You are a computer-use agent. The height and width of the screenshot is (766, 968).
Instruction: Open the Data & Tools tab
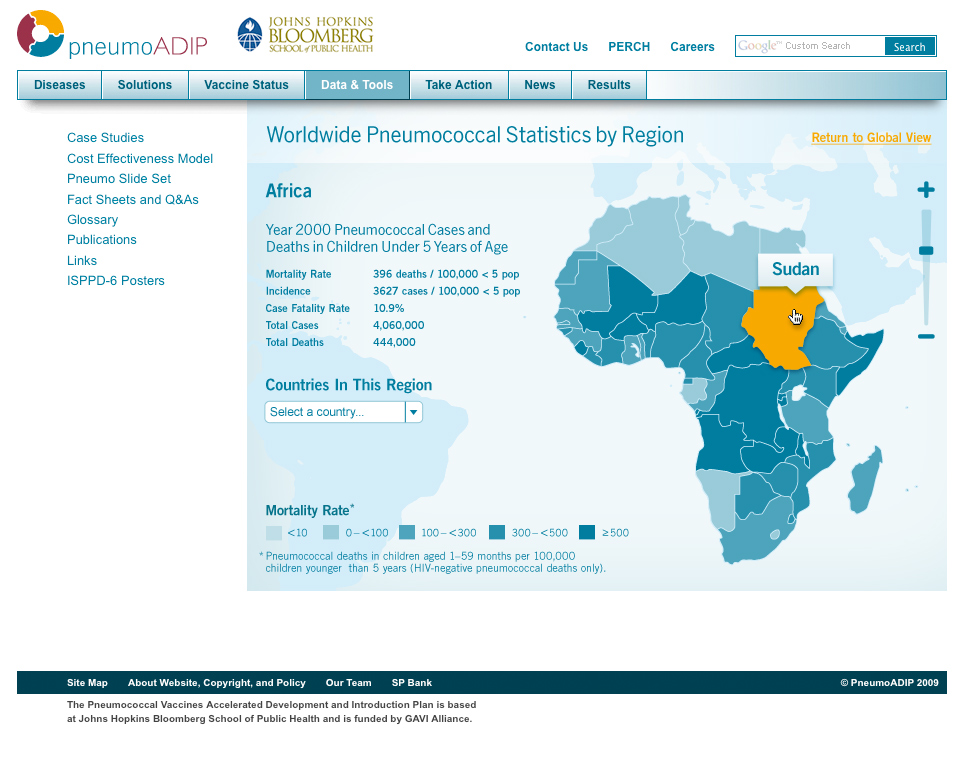357,85
